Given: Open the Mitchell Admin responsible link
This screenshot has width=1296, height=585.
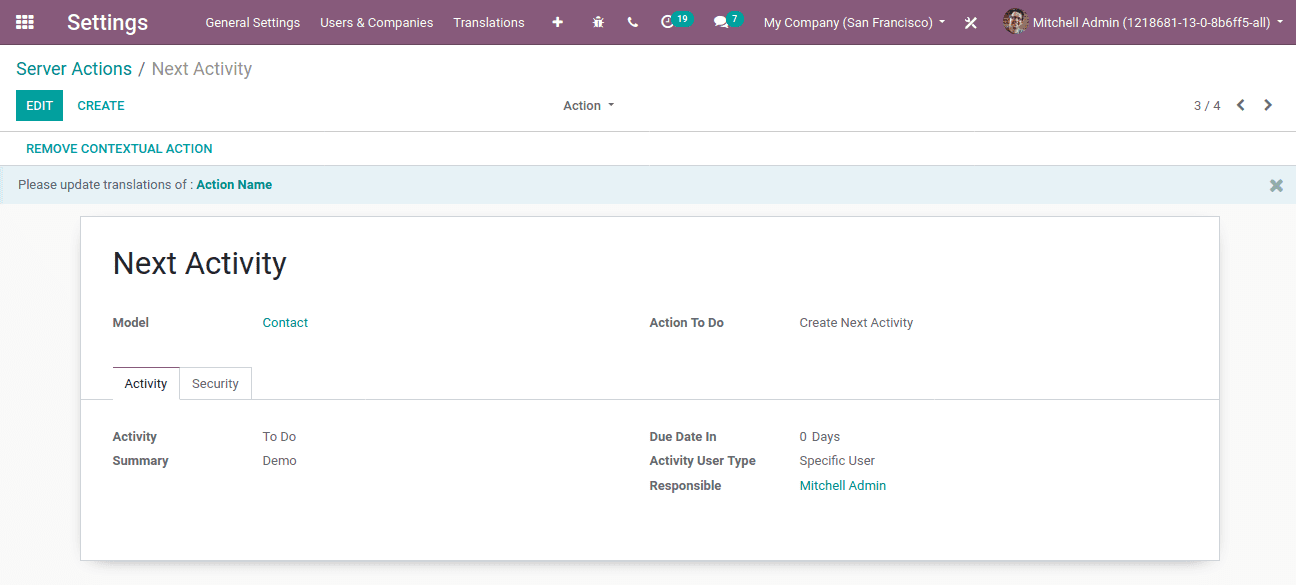Looking at the screenshot, I should tap(843, 486).
